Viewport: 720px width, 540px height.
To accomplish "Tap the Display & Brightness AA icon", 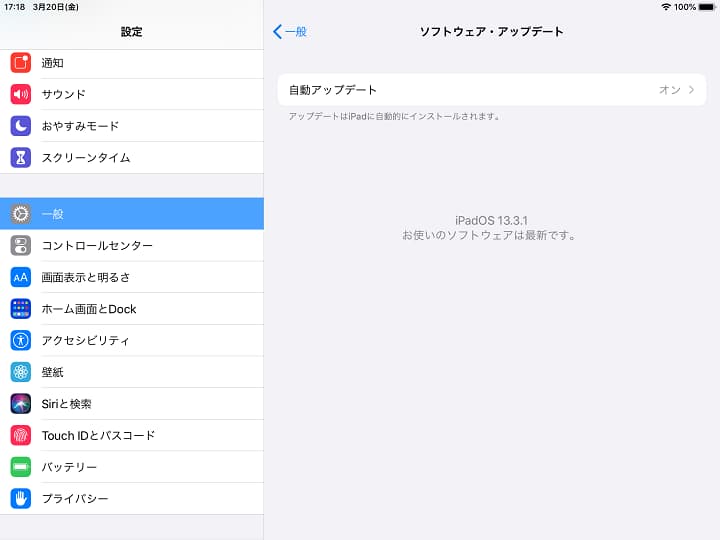I will tap(21, 277).
